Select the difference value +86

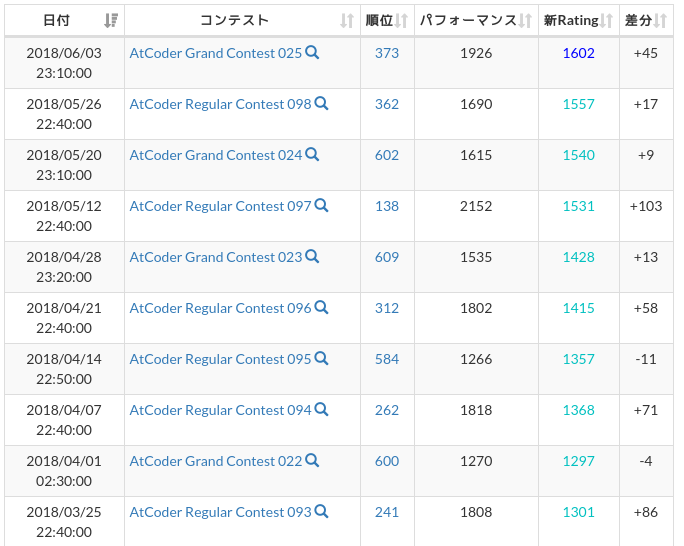click(646, 512)
